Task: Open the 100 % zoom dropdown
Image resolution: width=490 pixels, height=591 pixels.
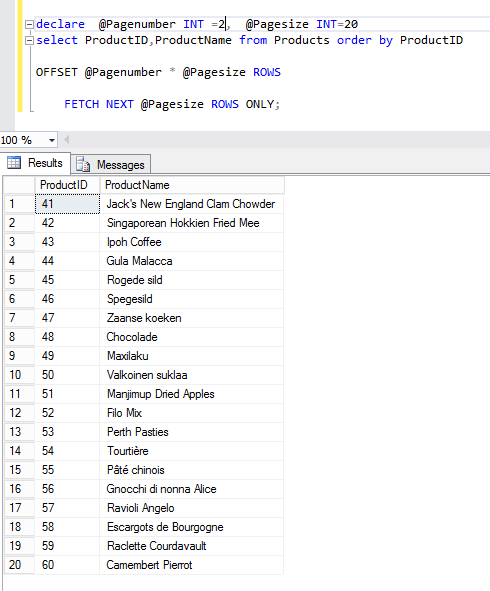Action: click(x=52, y=141)
